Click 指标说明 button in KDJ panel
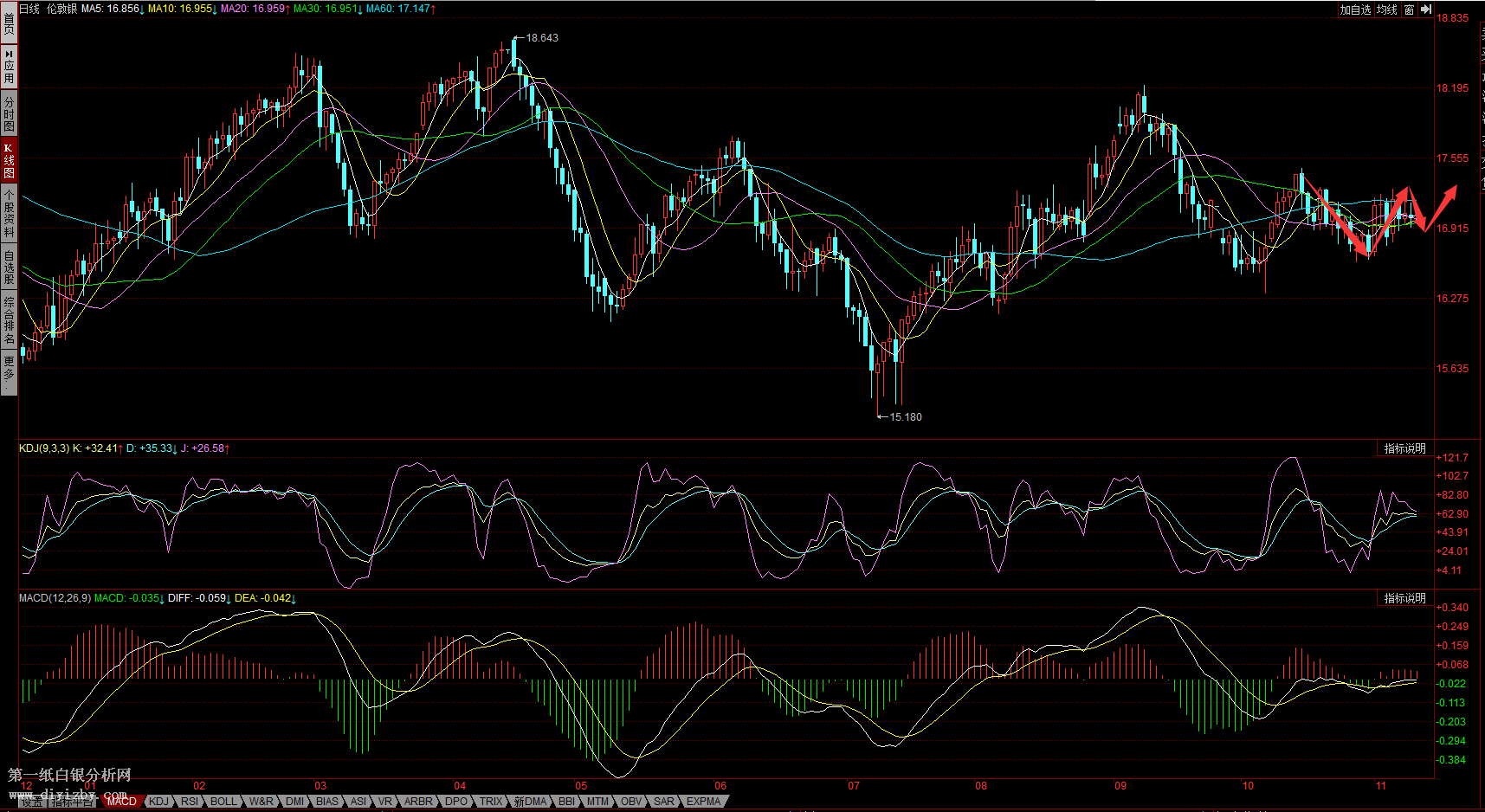 (1404, 448)
